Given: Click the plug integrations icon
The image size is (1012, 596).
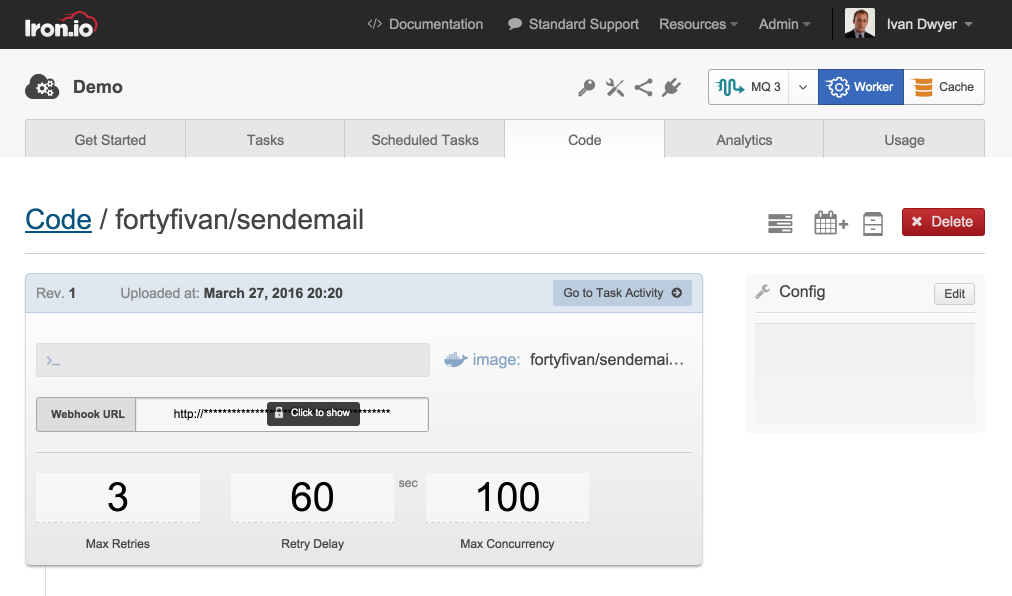Looking at the screenshot, I should (x=671, y=88).
